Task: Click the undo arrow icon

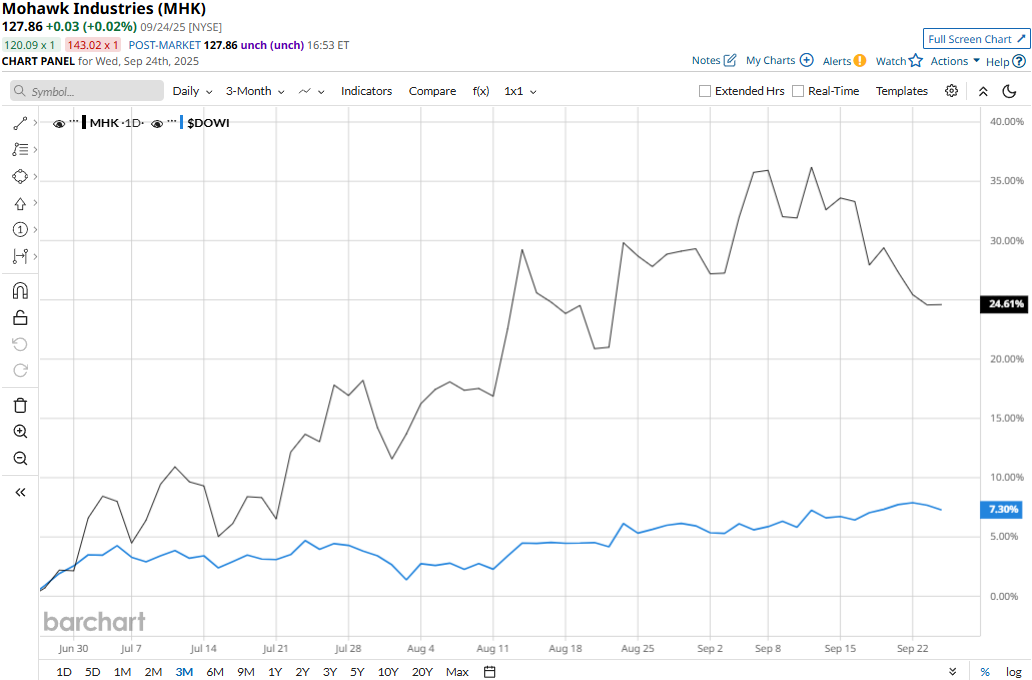Action: point(20,344)
